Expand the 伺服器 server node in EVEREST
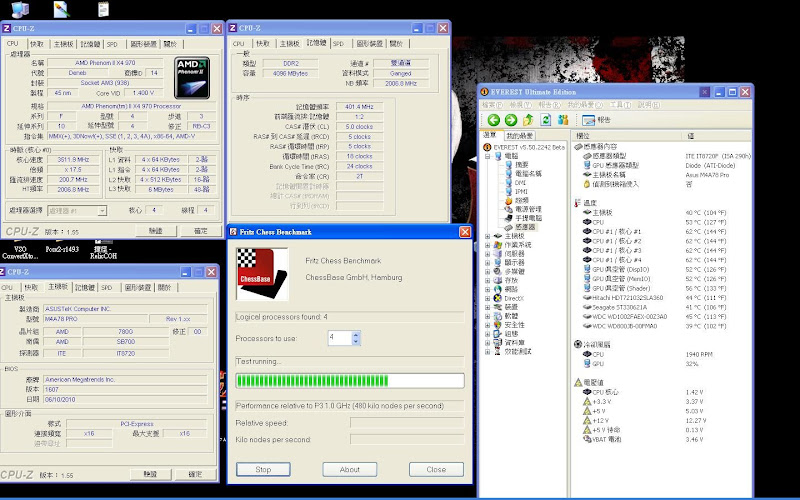Viewport: 800px width, 500px height. [x=487, y=254]
